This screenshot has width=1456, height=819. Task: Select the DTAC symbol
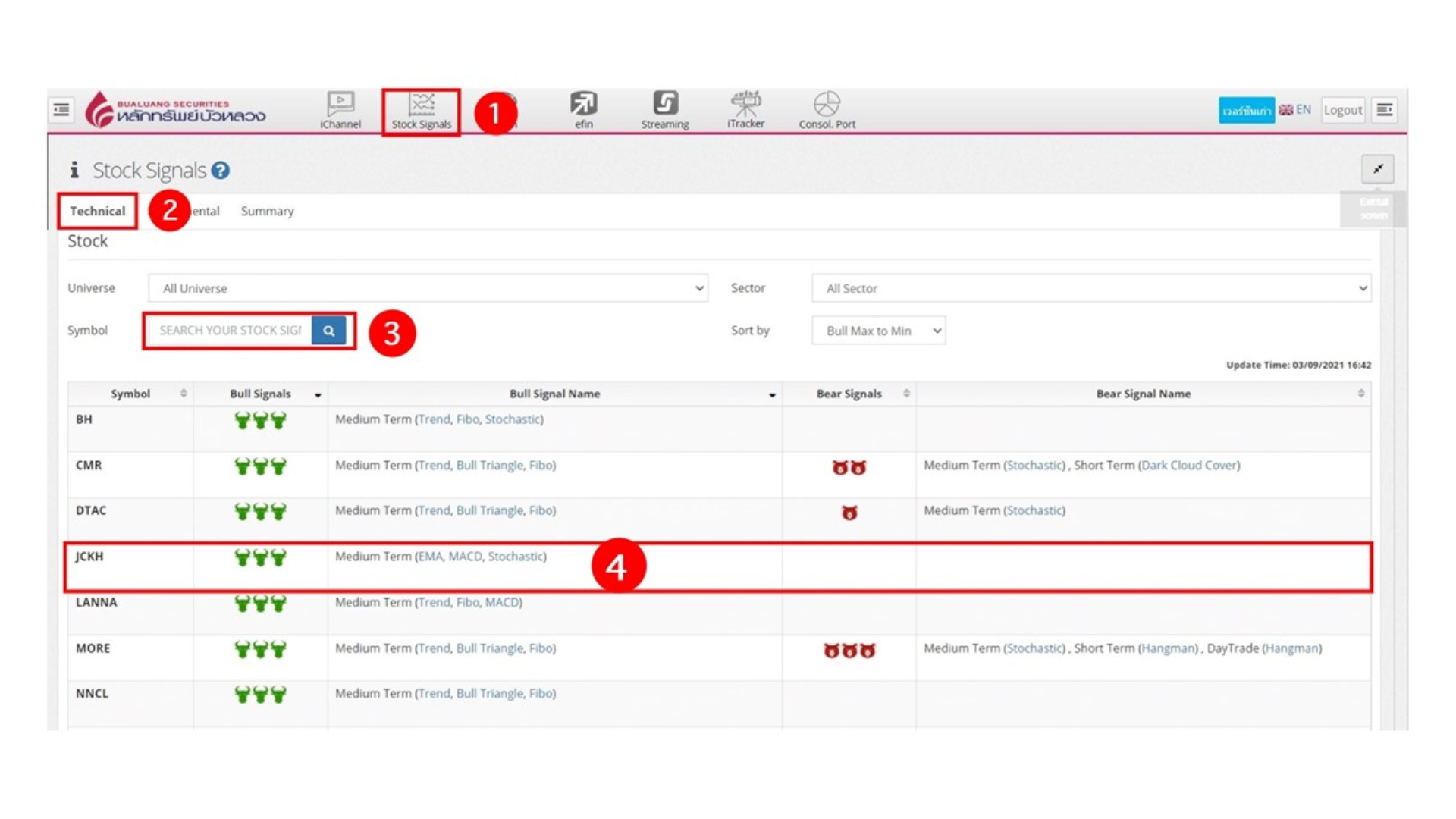pyautogui.click(x=91, y=510)
